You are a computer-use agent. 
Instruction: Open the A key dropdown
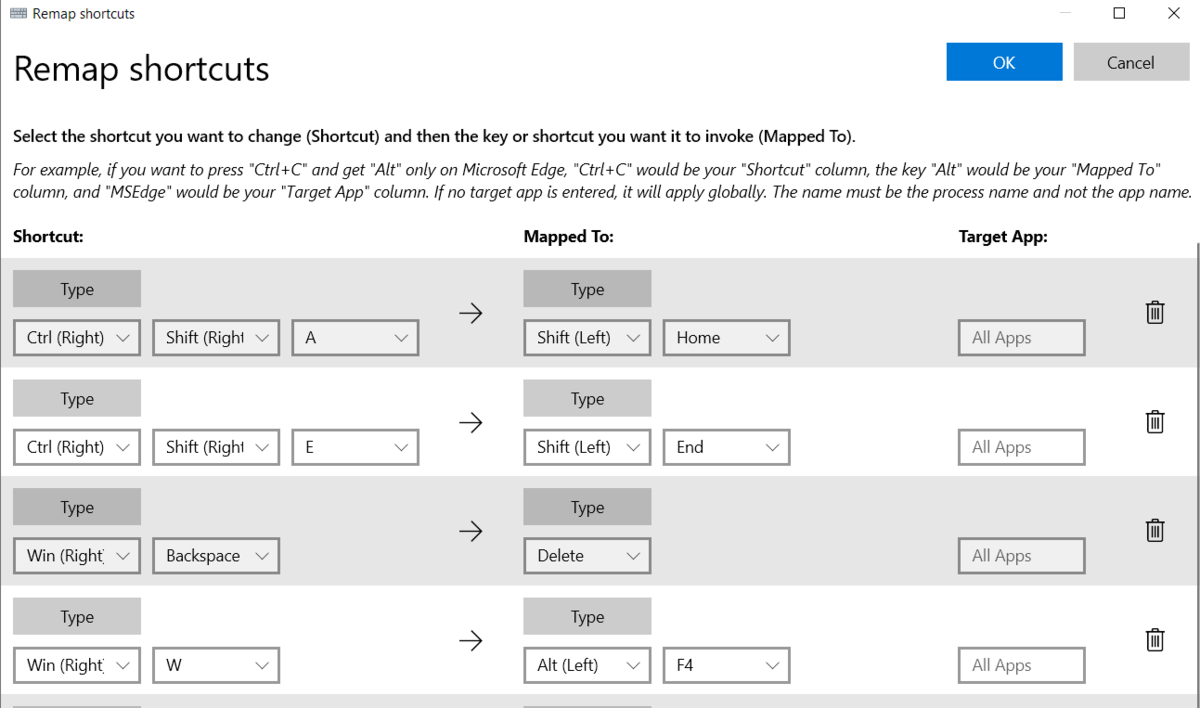(355, 338)
